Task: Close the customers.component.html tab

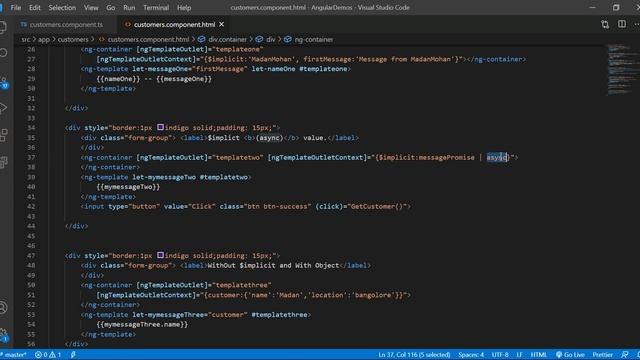Action: pos(222,24)
